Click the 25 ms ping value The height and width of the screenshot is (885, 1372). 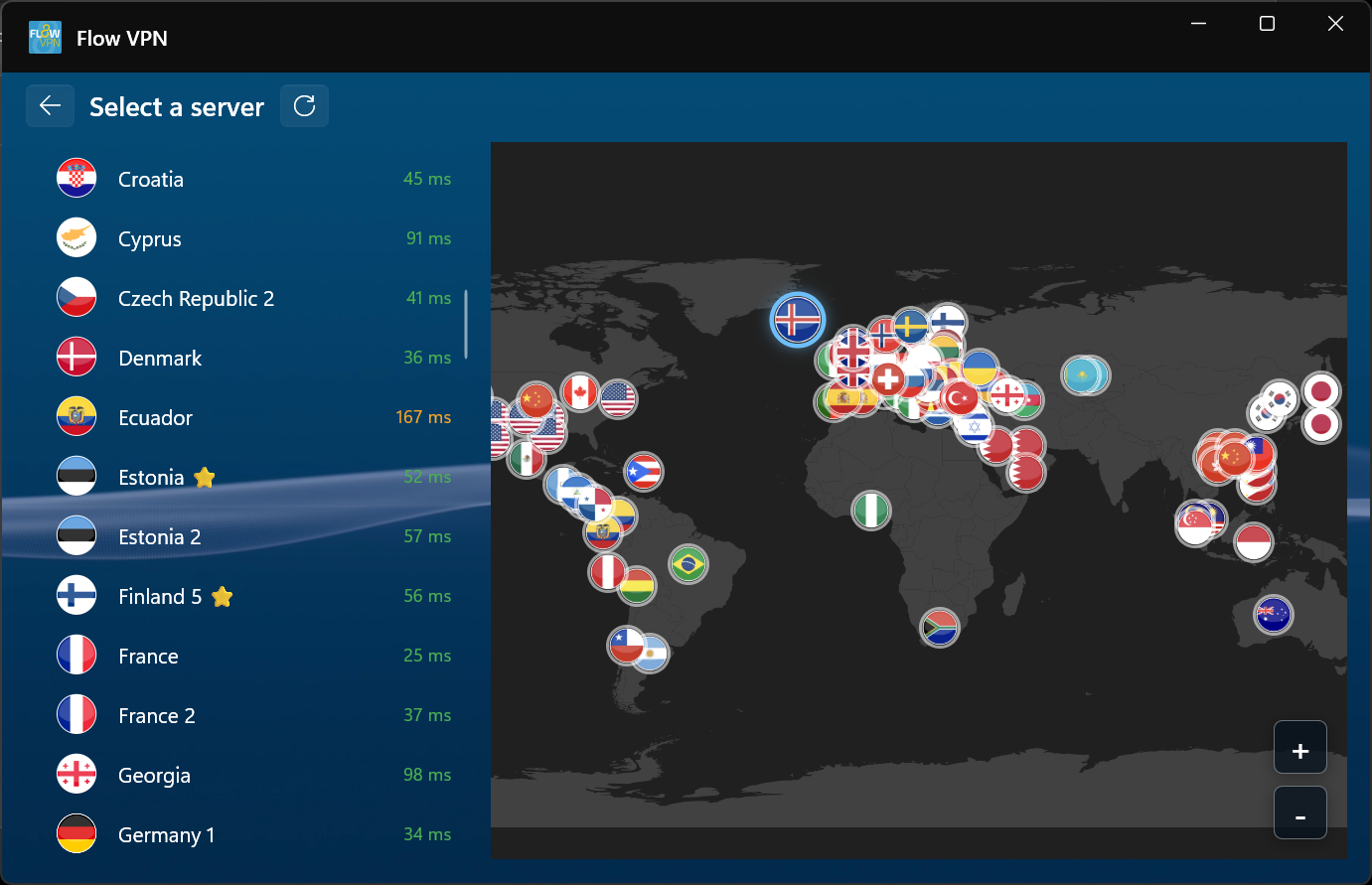[427, 656]
